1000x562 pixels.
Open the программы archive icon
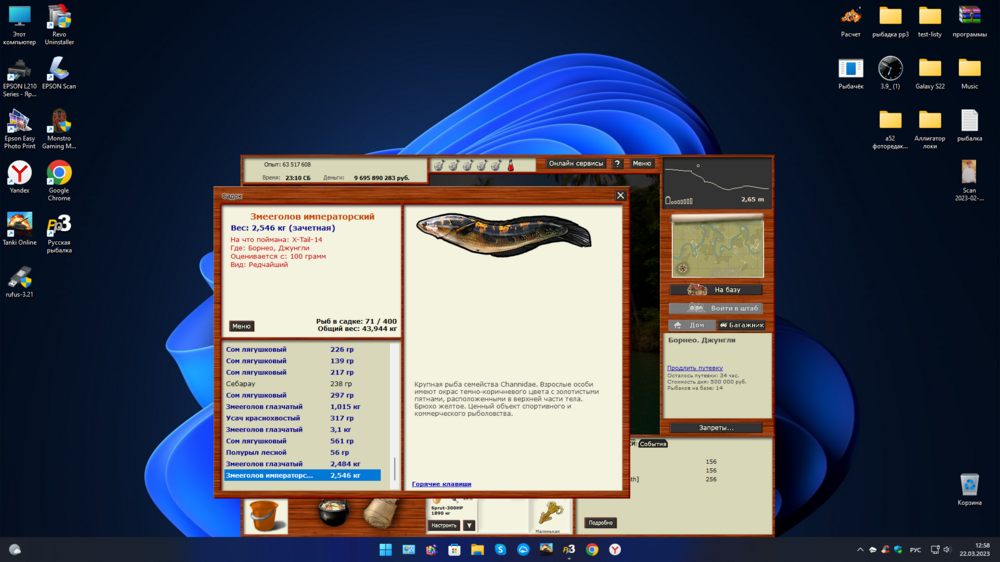[x=969, y=22]
